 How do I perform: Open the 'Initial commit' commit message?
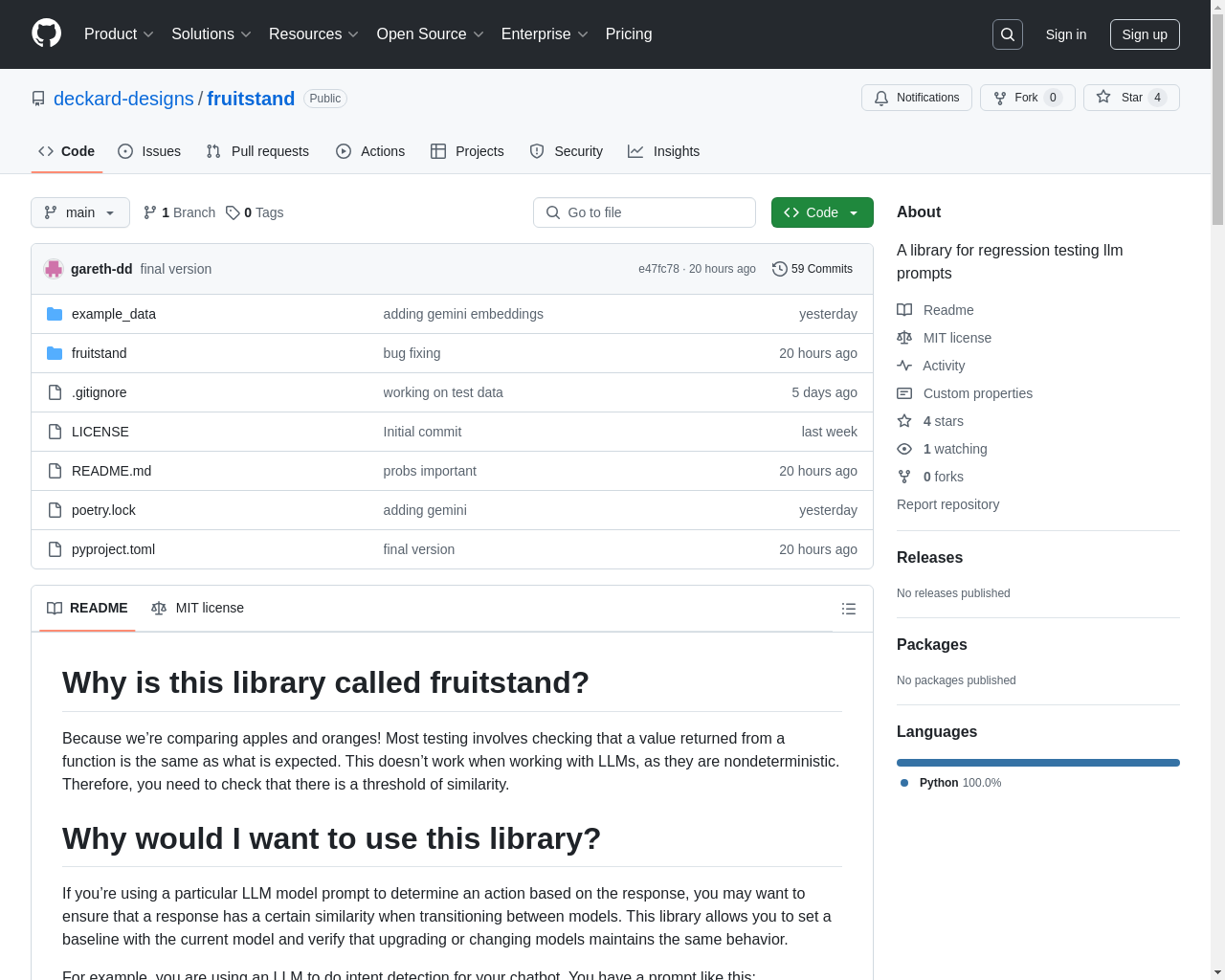click(x=422, y=432)
